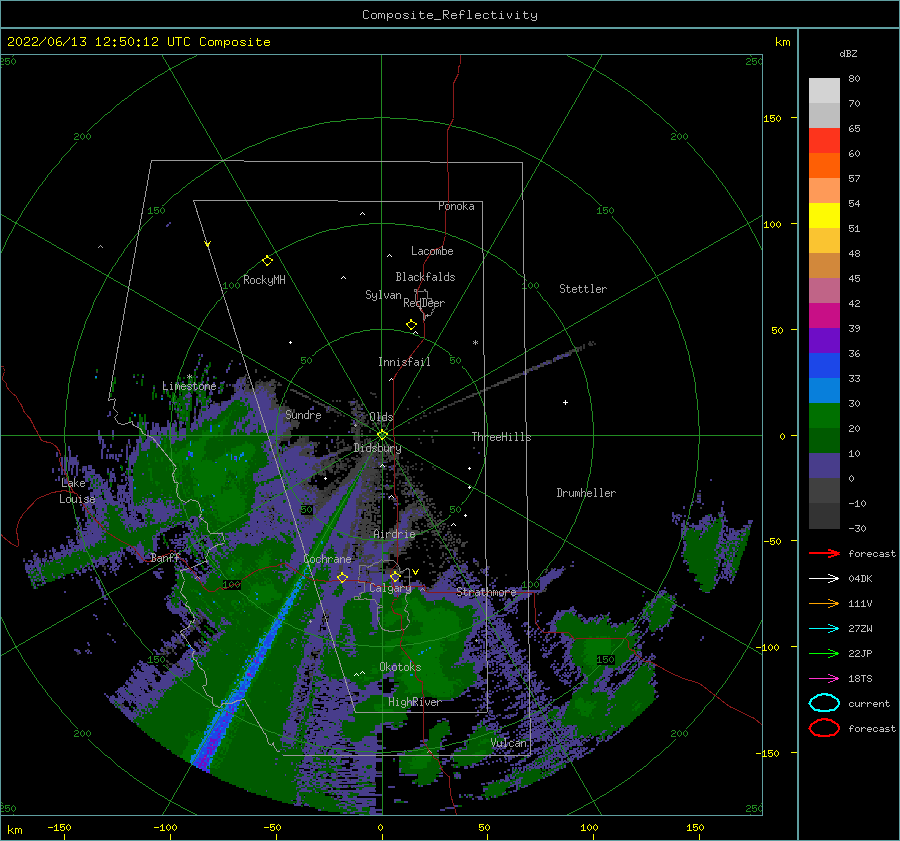Click the red forecast arrow in legend
This screenshot has height=841, width=900.
[x=824, y=553]
